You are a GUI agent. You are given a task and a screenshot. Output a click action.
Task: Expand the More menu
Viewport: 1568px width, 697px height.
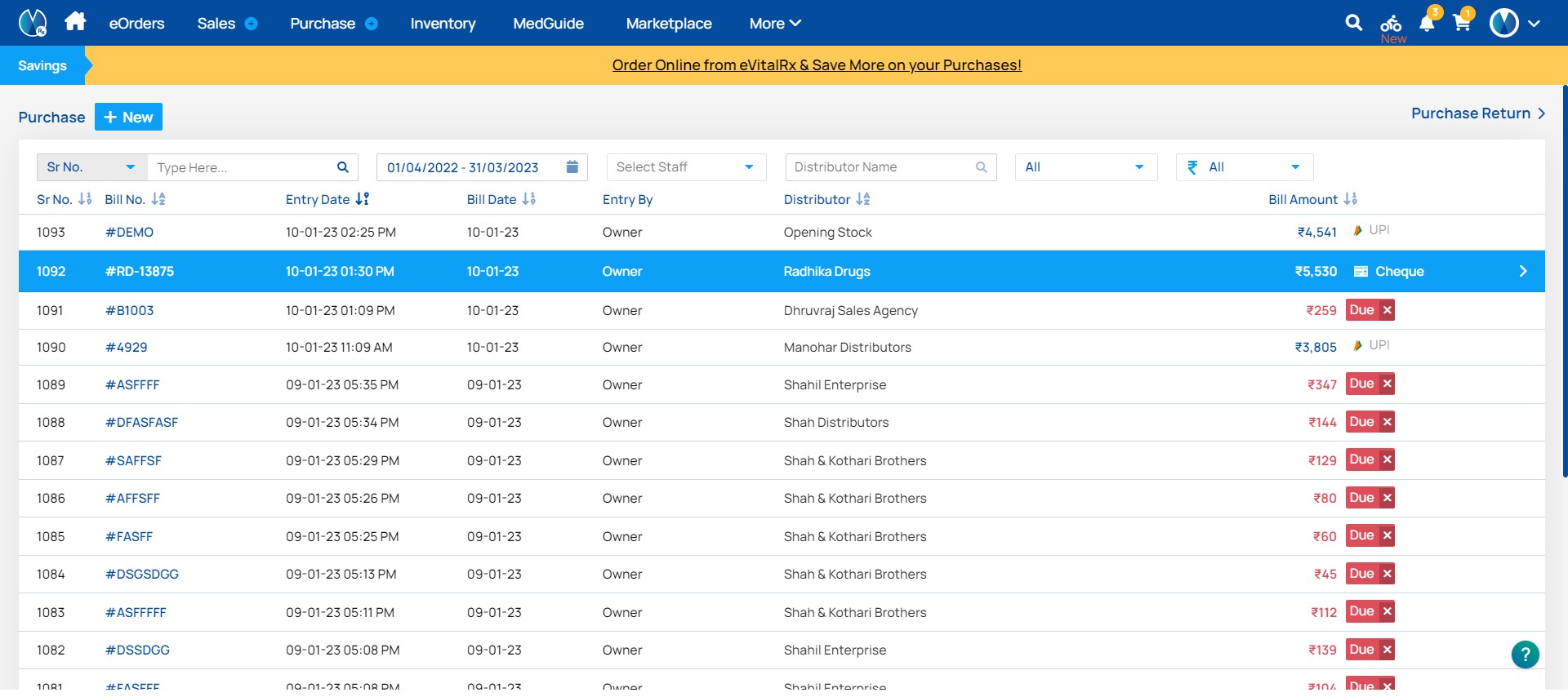pyautogui.click(x=775, y=24)
